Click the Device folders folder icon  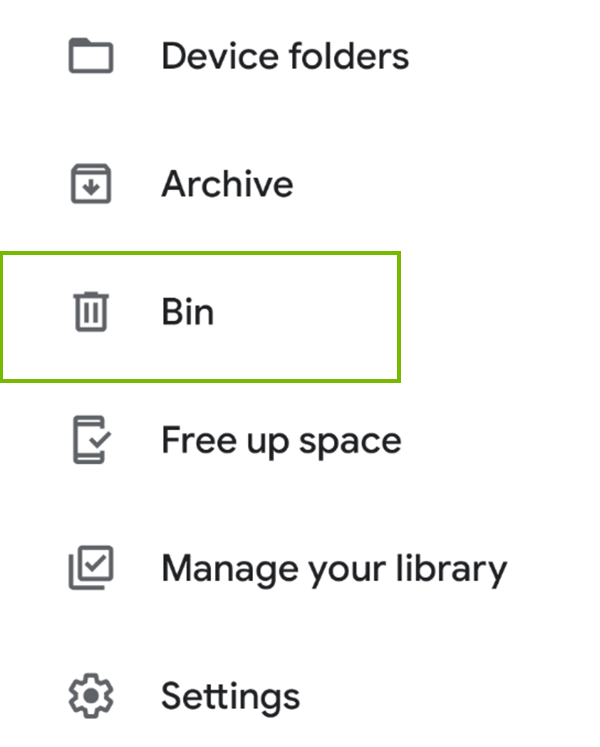pyautogui.click(x=90, y=56)
